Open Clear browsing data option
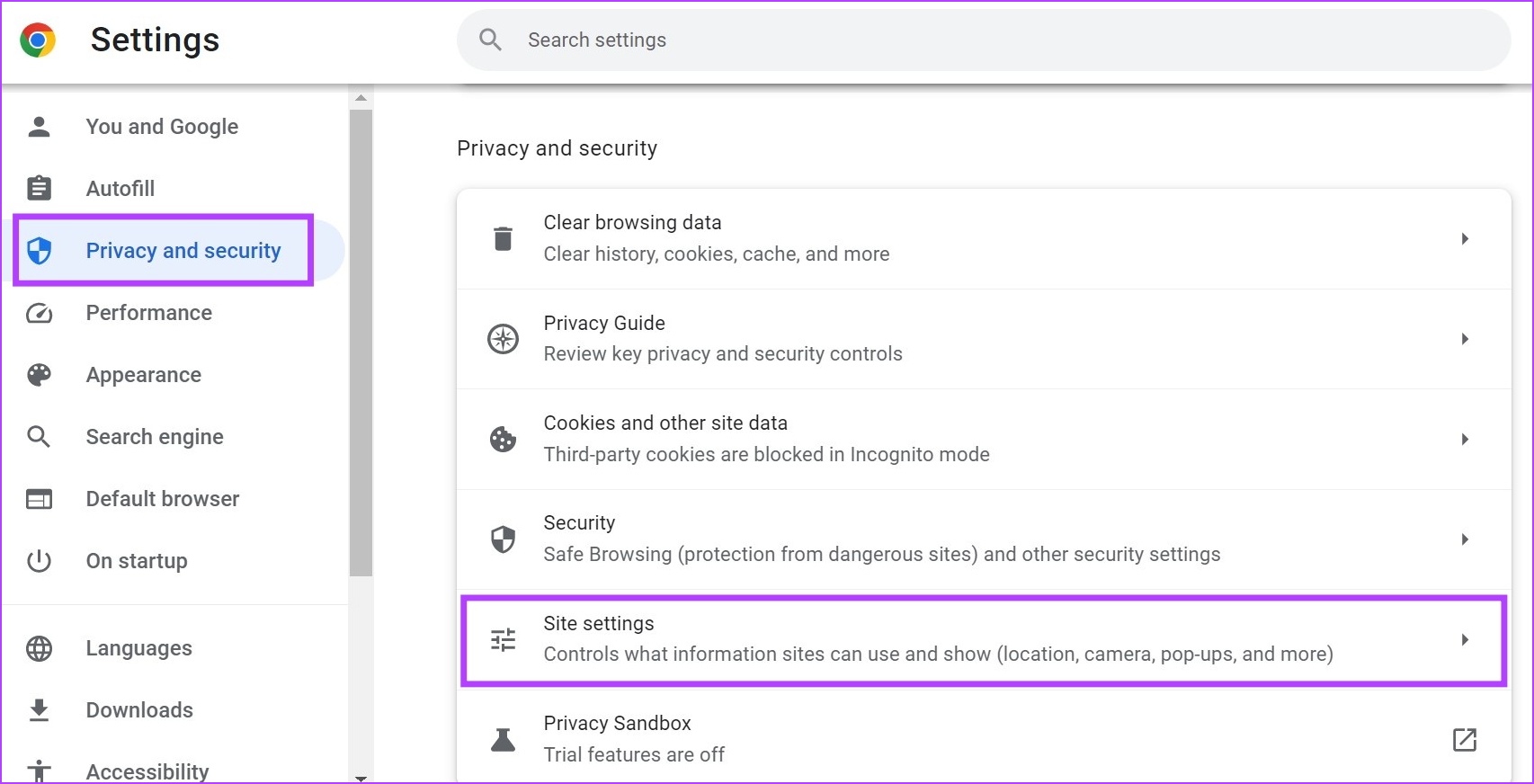1534x784 pixels. pos(984,238)
